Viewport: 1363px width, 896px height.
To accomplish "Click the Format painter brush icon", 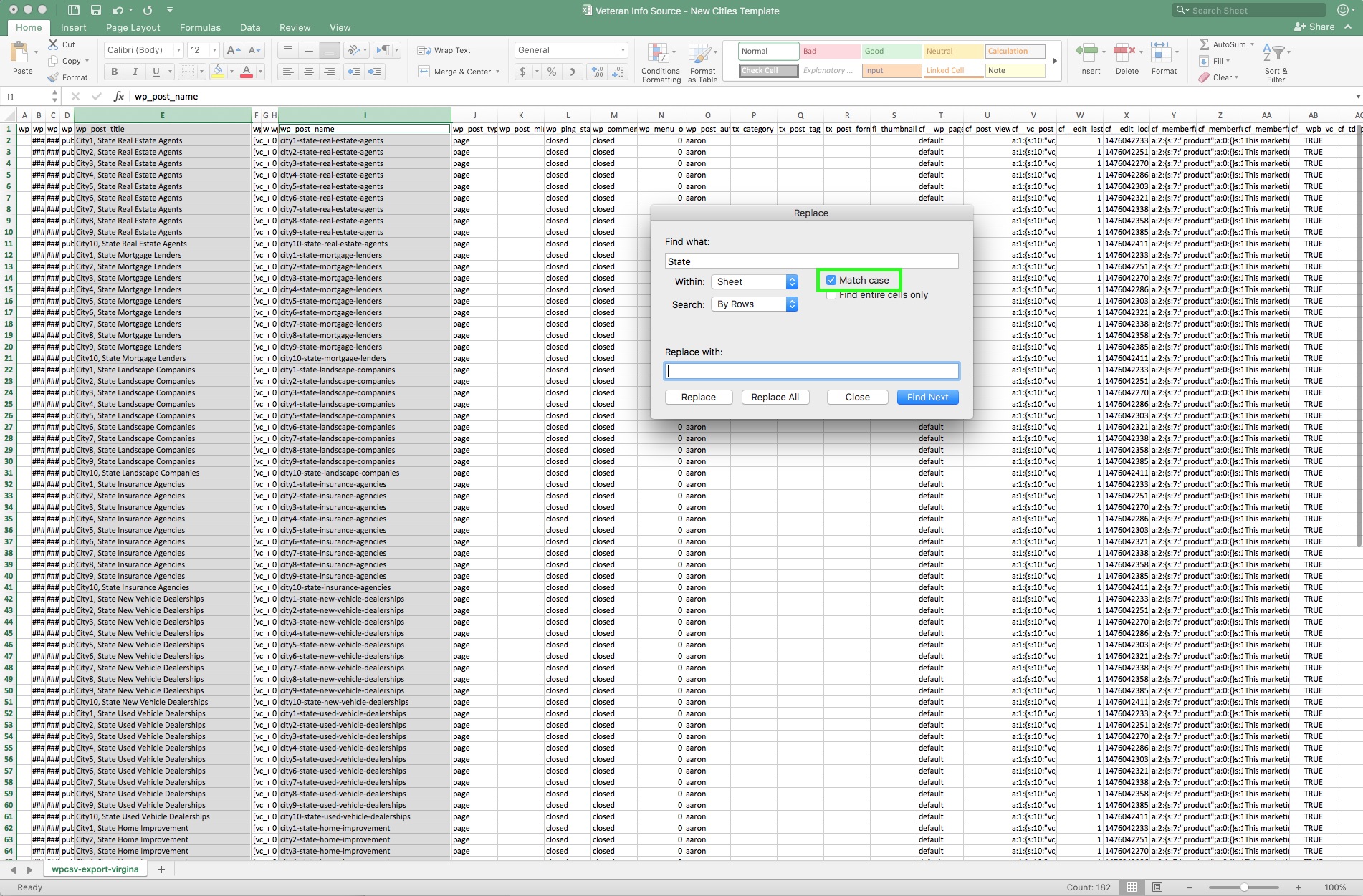I will tap(53, 77).
